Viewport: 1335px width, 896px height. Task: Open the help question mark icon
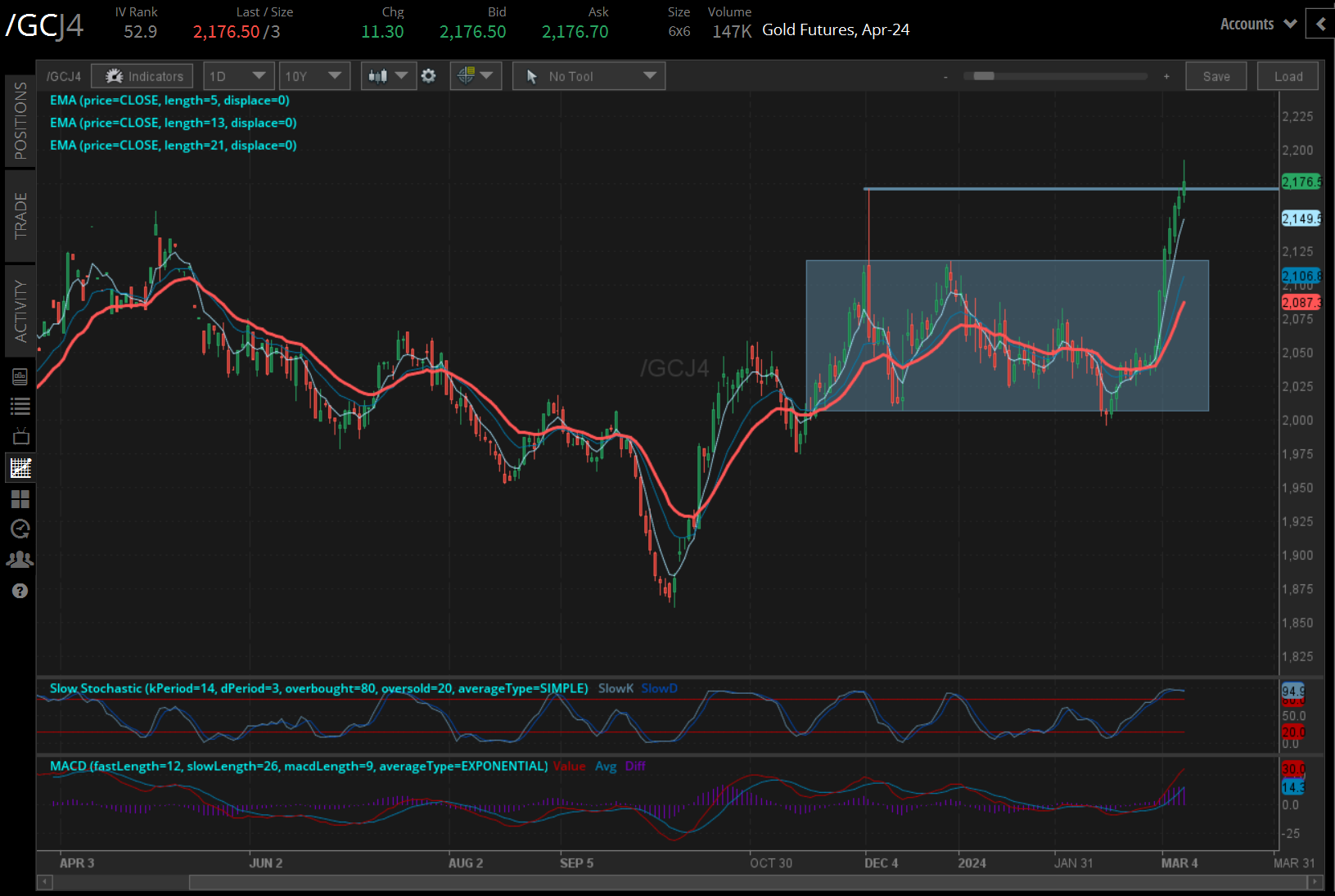(20, 591)
